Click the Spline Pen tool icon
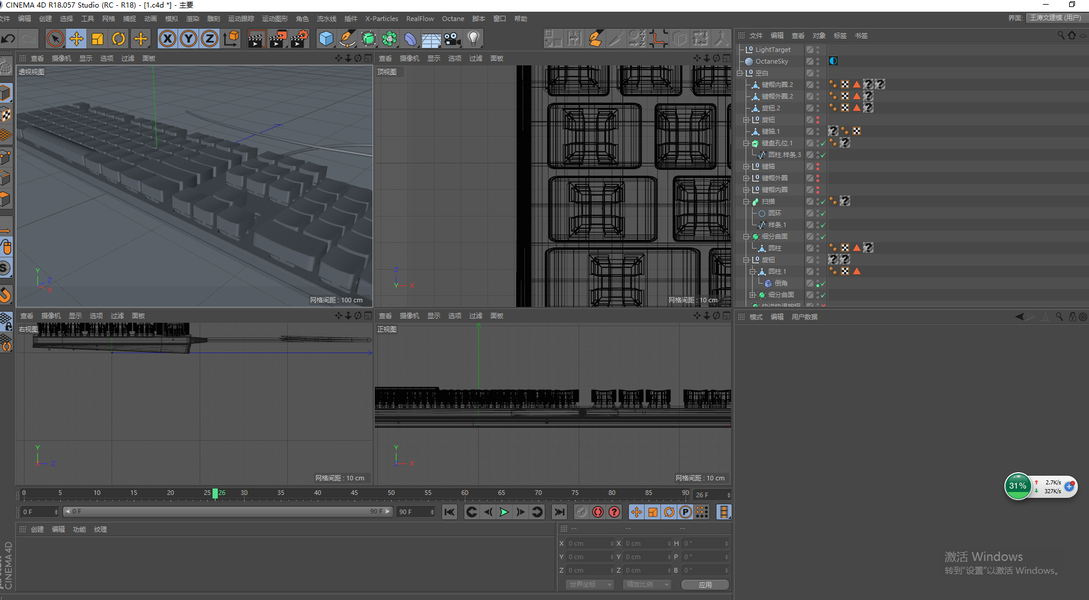This screenshot has height=600, width=1089. coord(347,39)
